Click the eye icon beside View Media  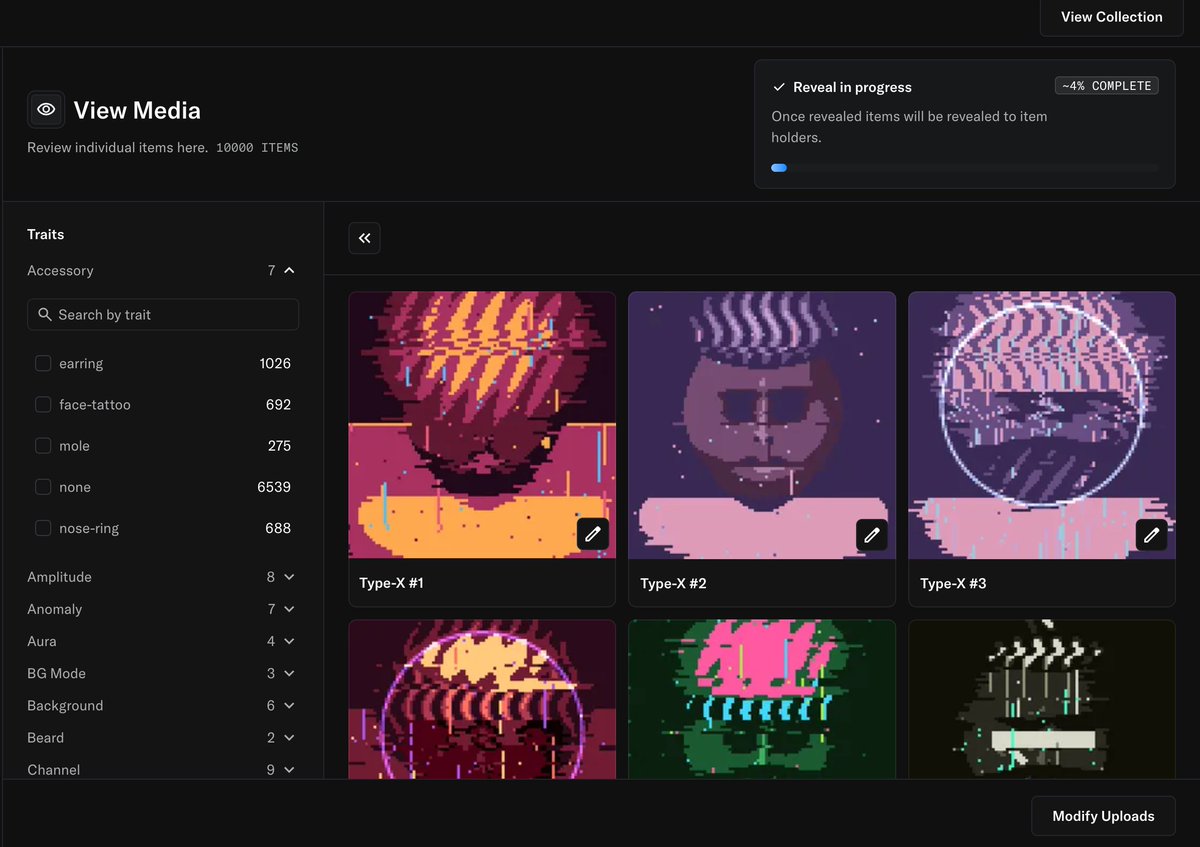[46, 110]
